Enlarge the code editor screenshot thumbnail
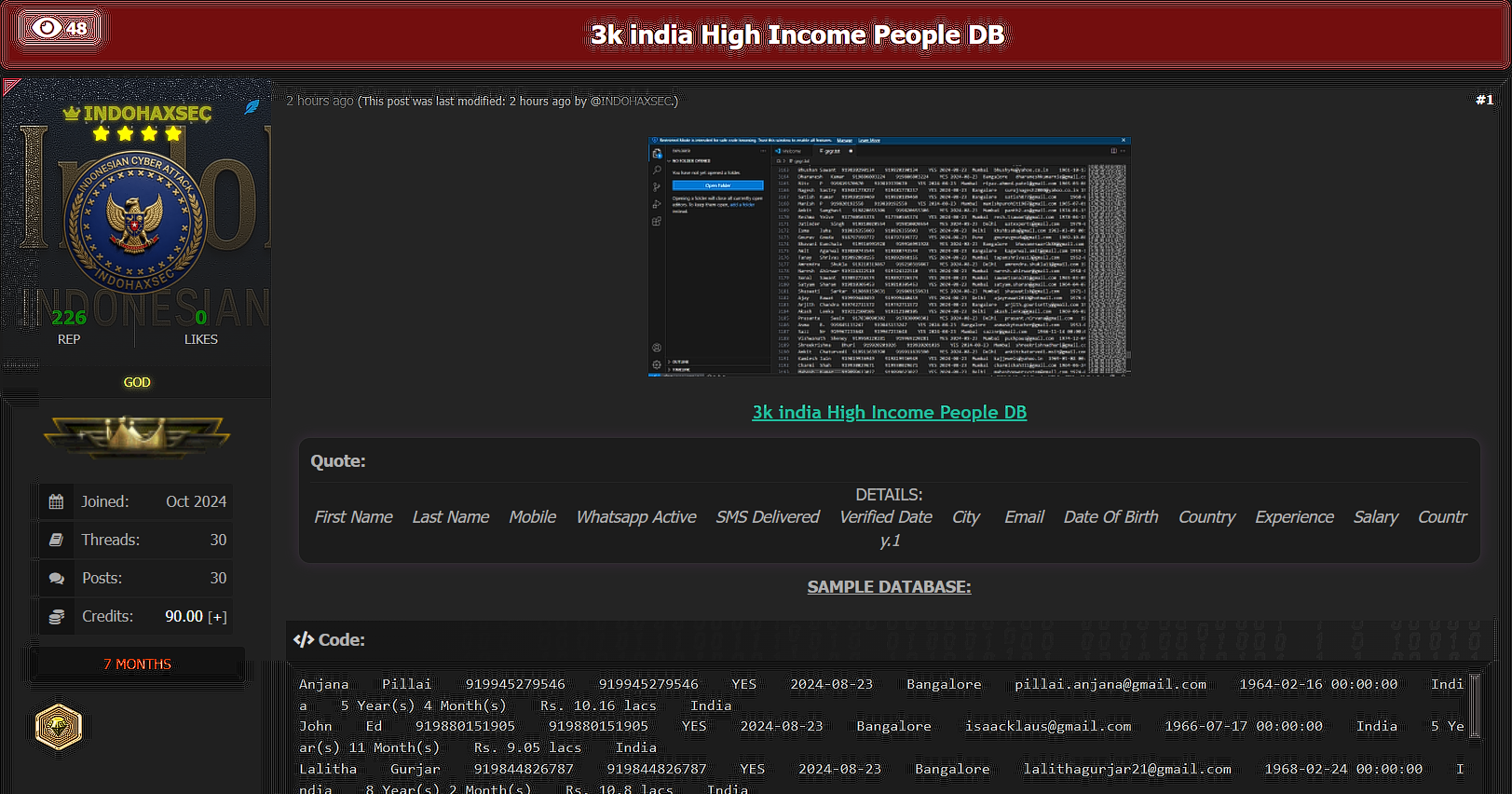This screenshot has height=794, width=1512. pyautogui.click(x=889, y=256)
